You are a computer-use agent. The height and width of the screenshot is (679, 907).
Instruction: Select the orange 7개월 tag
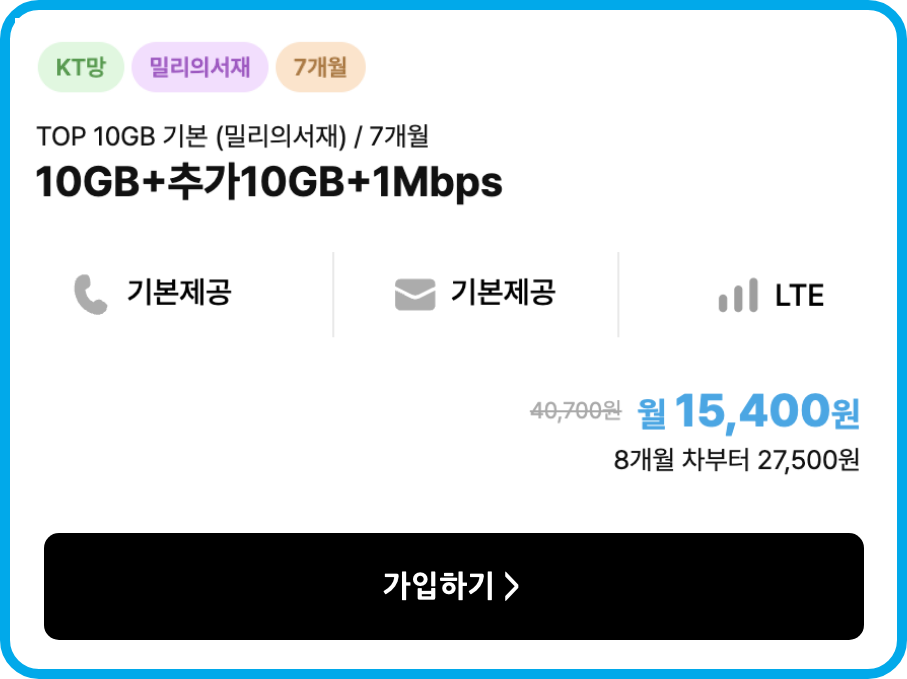[320, 67]
